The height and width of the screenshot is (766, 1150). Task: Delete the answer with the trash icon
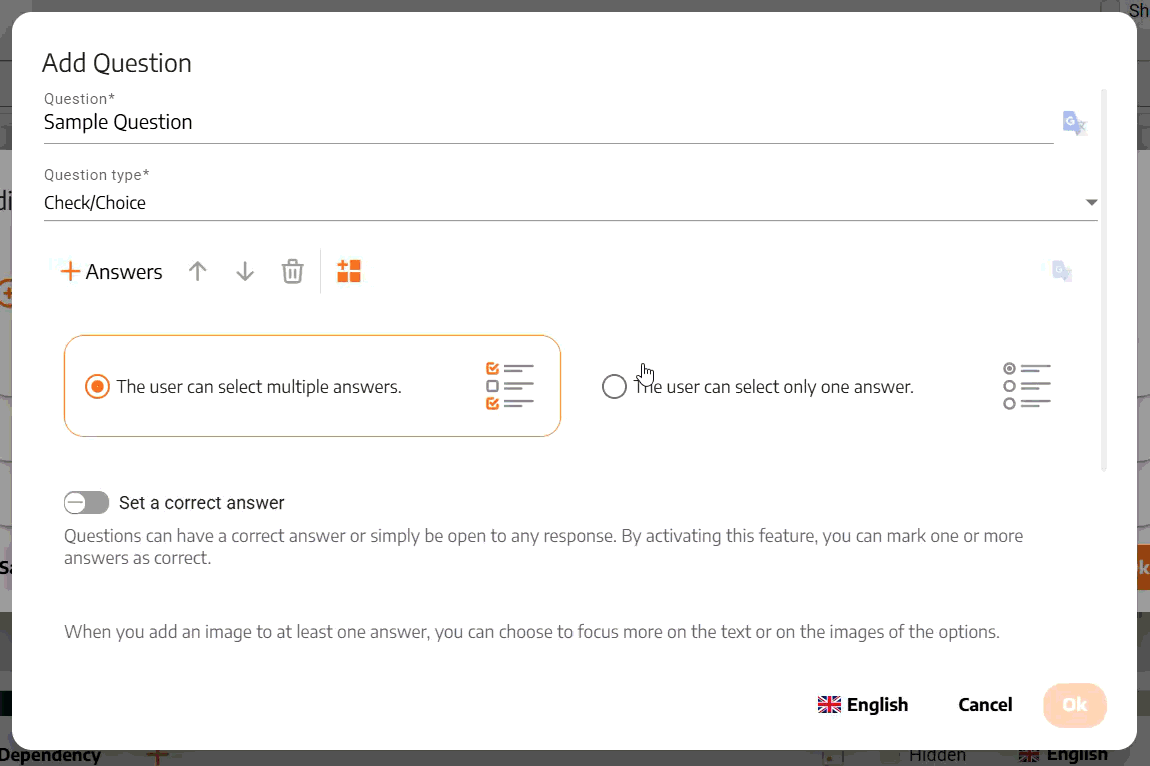point(293,271)
